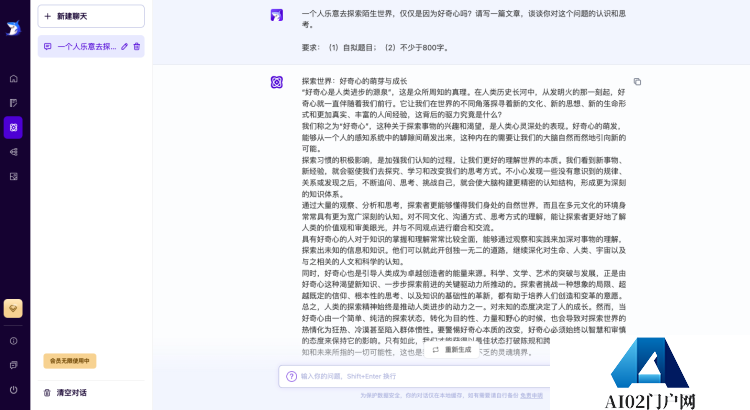Click the 会员无限使用中 membership badge
The height and width of the screenshot is (410, 750).
pos(70,361)
